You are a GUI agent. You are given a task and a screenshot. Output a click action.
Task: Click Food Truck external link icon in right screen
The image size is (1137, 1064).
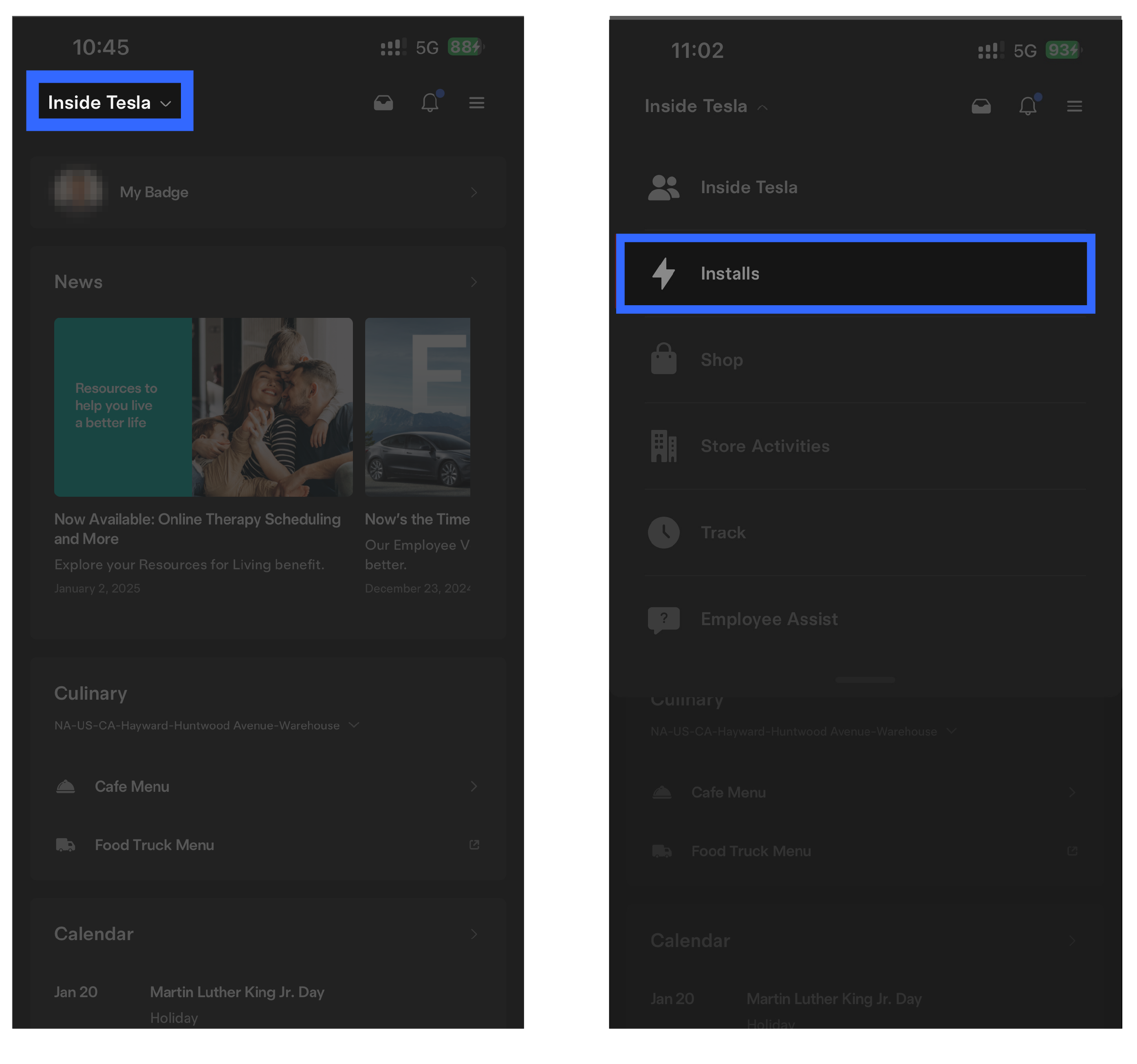pyautogui.click(x=1072, y=851)
